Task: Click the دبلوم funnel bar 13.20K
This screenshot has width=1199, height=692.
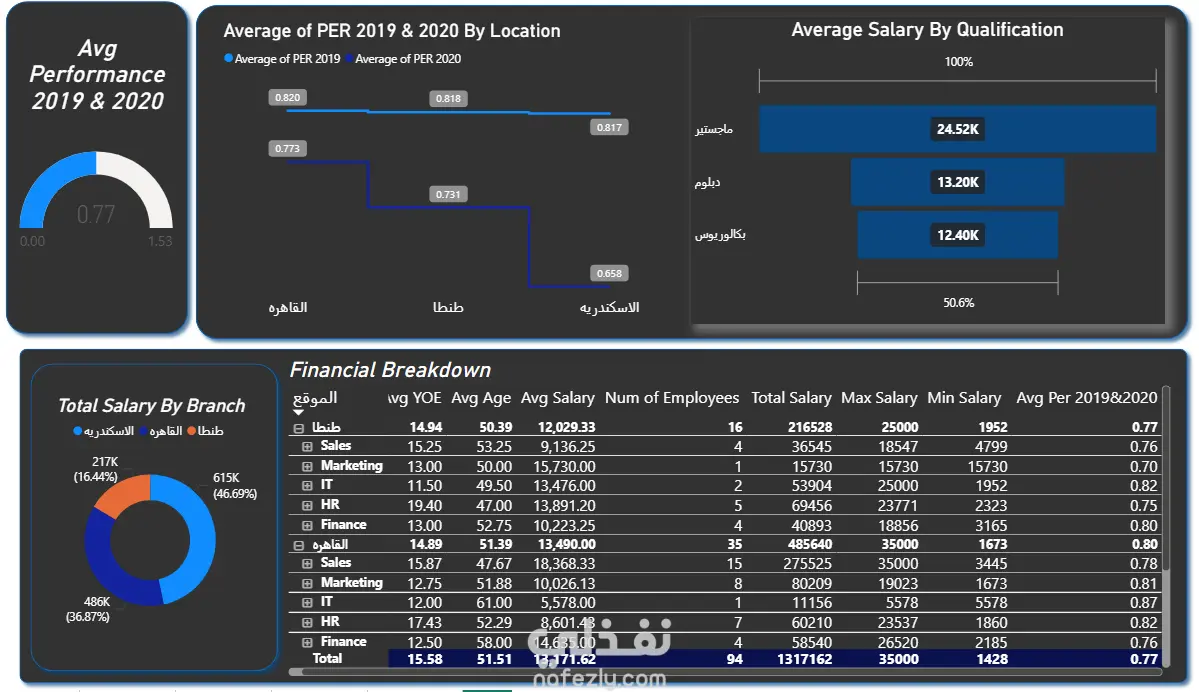Action: point(957,182)
